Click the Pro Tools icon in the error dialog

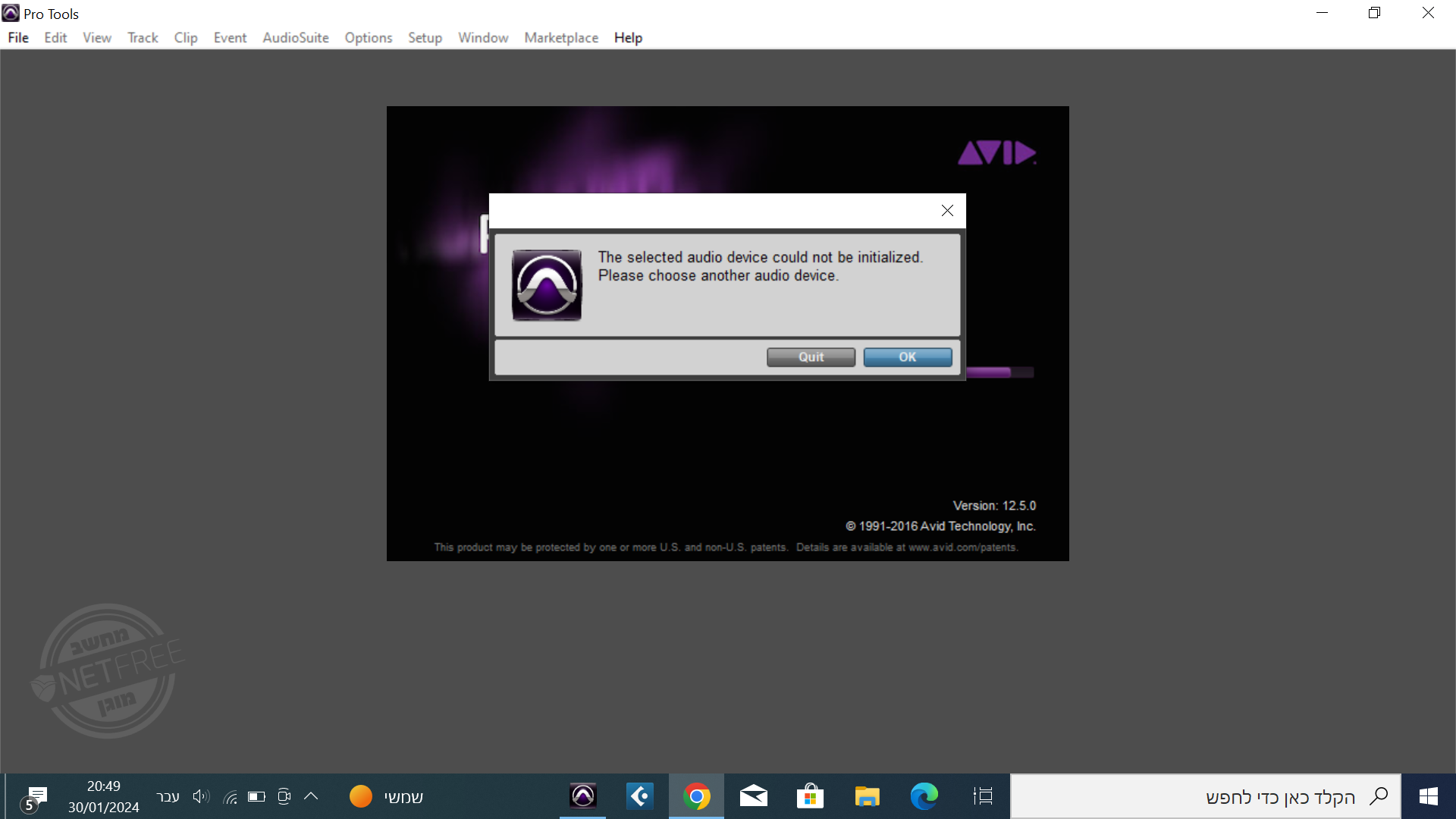547,285
